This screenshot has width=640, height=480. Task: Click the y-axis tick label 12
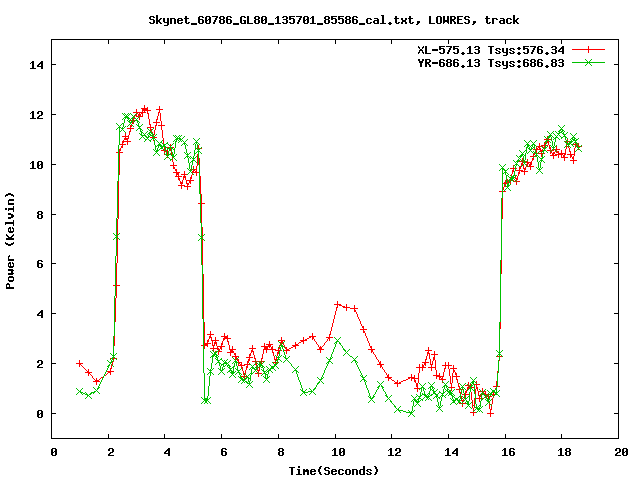point(36,115)
